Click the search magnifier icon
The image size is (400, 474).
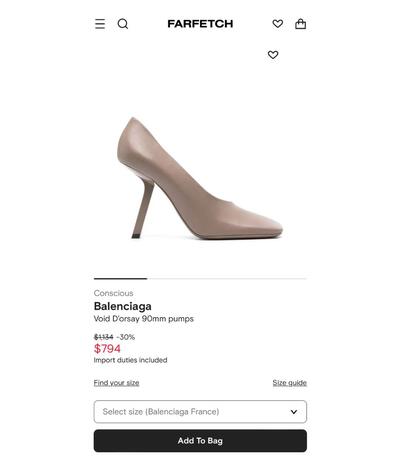click(123, 24)
